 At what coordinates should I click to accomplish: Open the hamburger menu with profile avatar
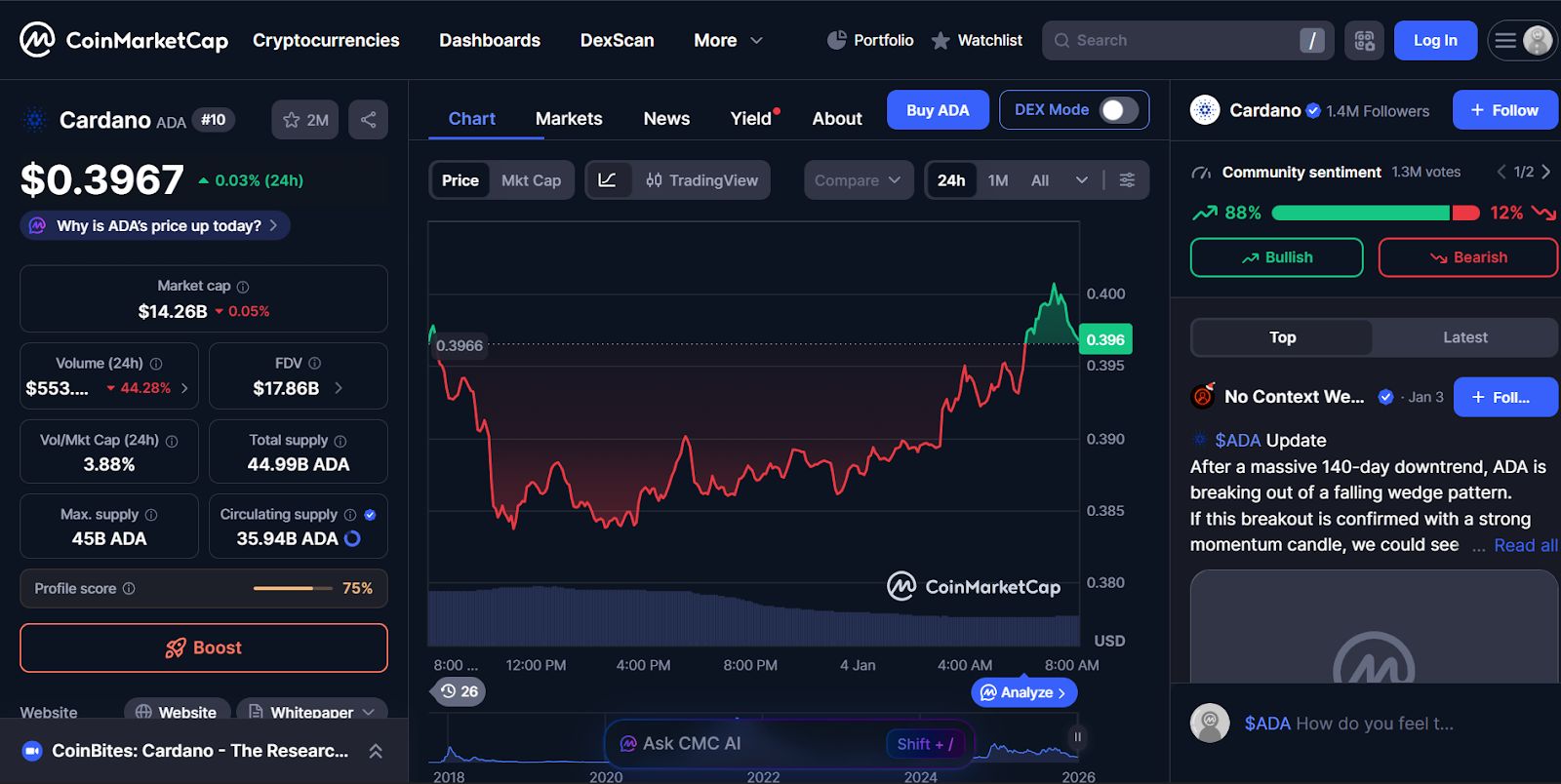tap(1522, 41)
